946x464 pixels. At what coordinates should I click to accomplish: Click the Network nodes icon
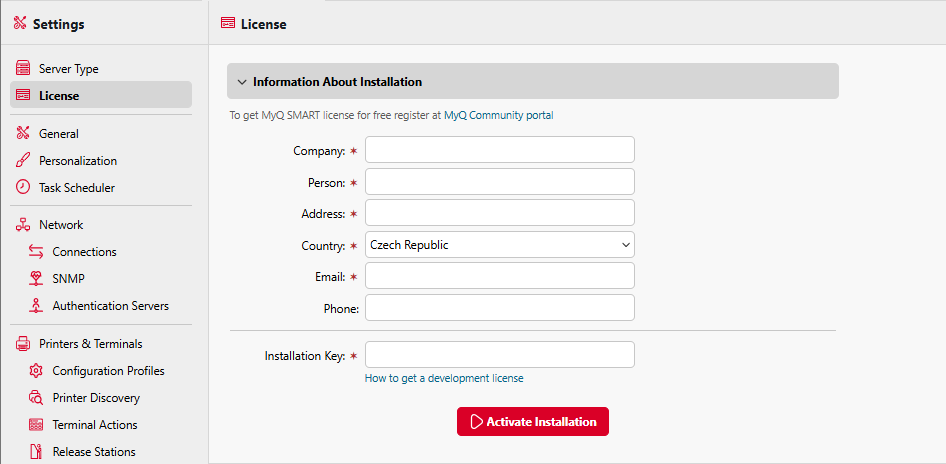click(23, 224)
